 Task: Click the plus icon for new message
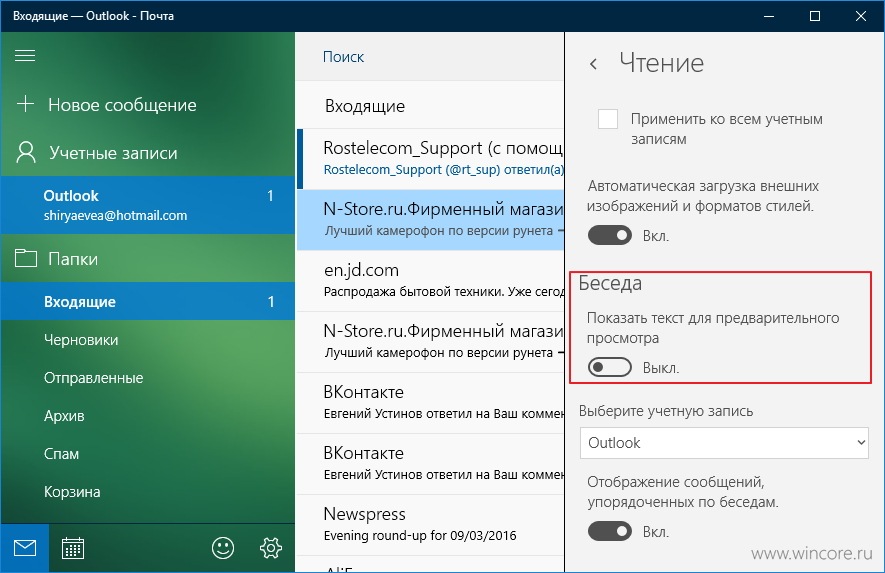25,104
